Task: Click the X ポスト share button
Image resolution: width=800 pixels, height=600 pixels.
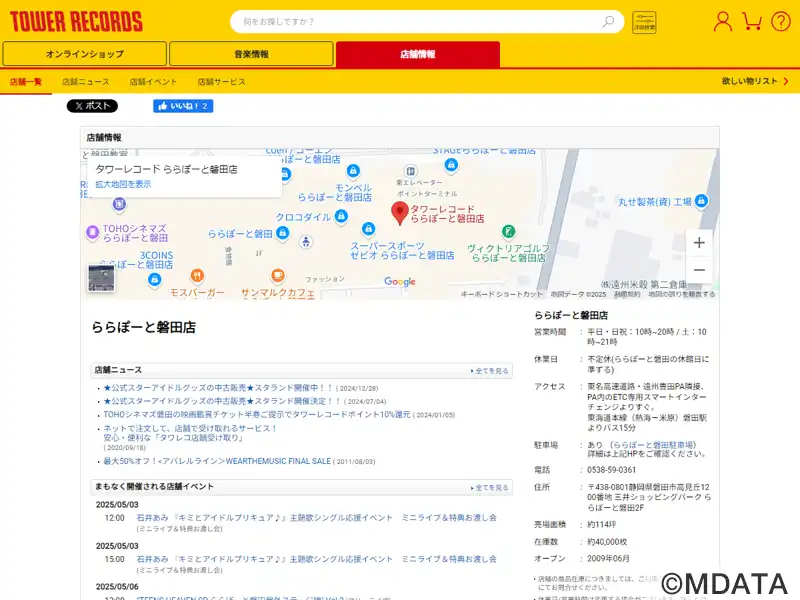Action: [x=92, y=106]
